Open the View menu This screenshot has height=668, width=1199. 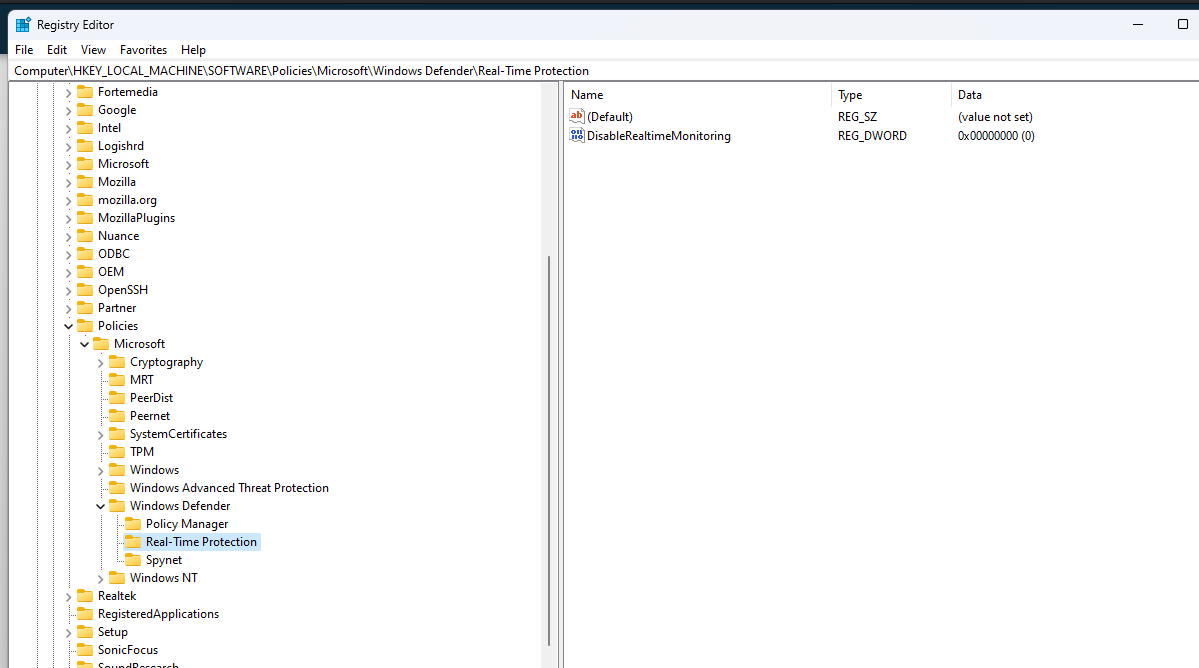pos(93,50)
